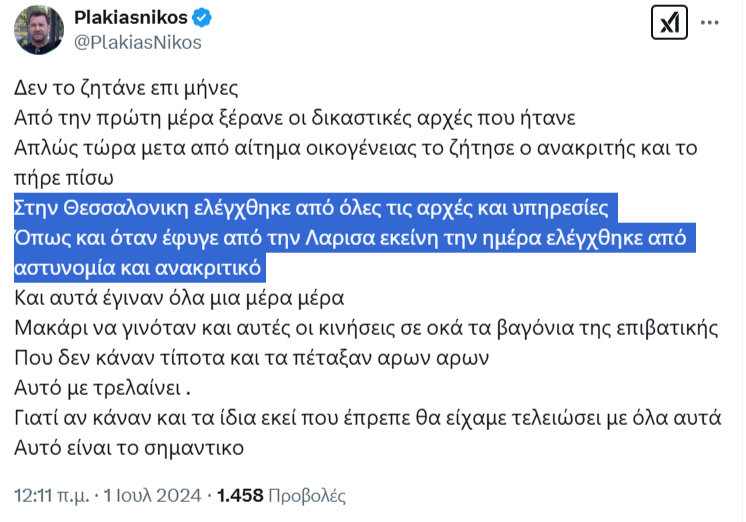Open the three-dot more options menu
The image size is (746, 522).
pyautogui.click(x=709, y=22)
